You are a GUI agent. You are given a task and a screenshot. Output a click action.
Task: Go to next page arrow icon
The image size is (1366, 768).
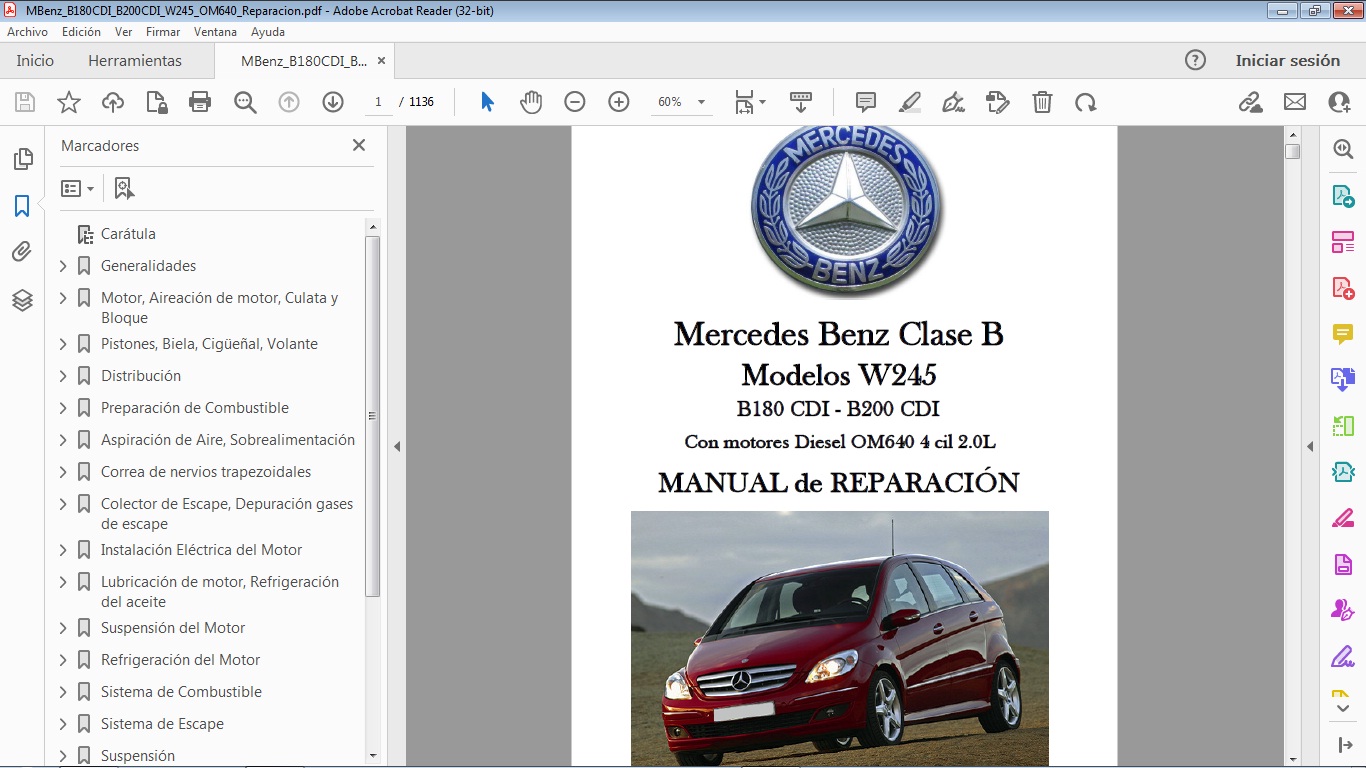pyautogui.click(x=333, y=102)
